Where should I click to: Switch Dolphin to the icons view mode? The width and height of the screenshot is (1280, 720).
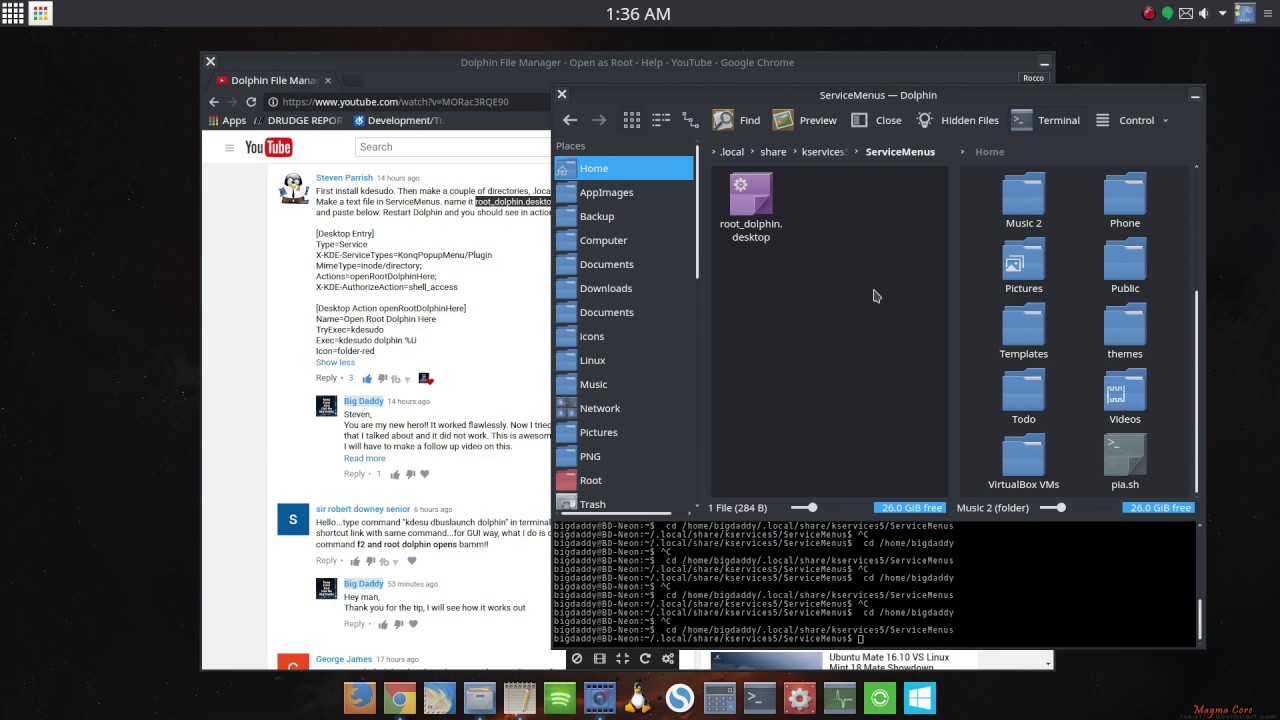(631, 120)
